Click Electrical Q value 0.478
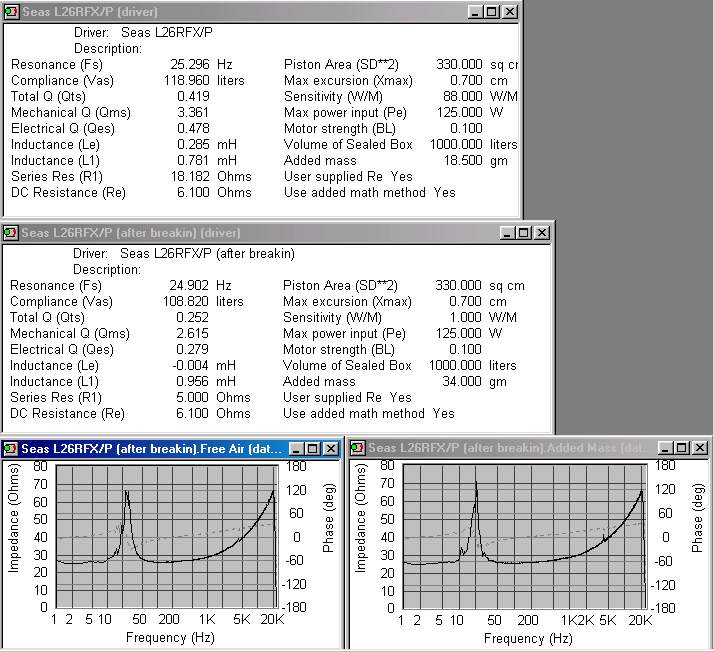The image size is (714, 652). [x=193, y=128]
